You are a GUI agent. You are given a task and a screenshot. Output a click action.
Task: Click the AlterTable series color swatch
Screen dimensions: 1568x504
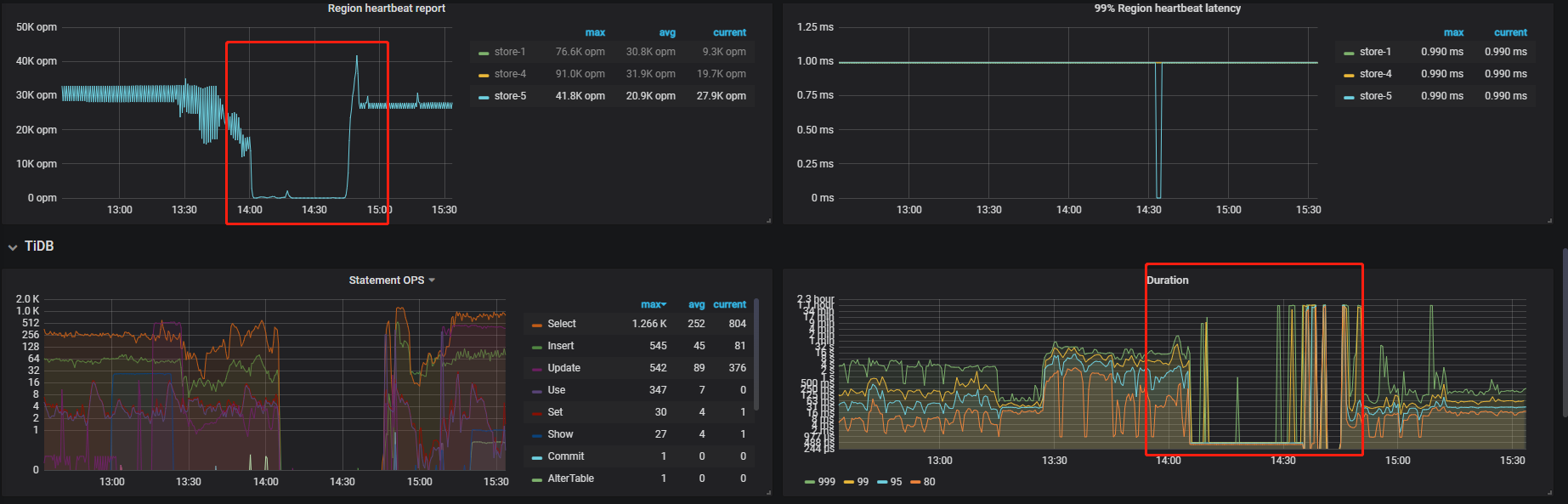click(x=536, y=479)
